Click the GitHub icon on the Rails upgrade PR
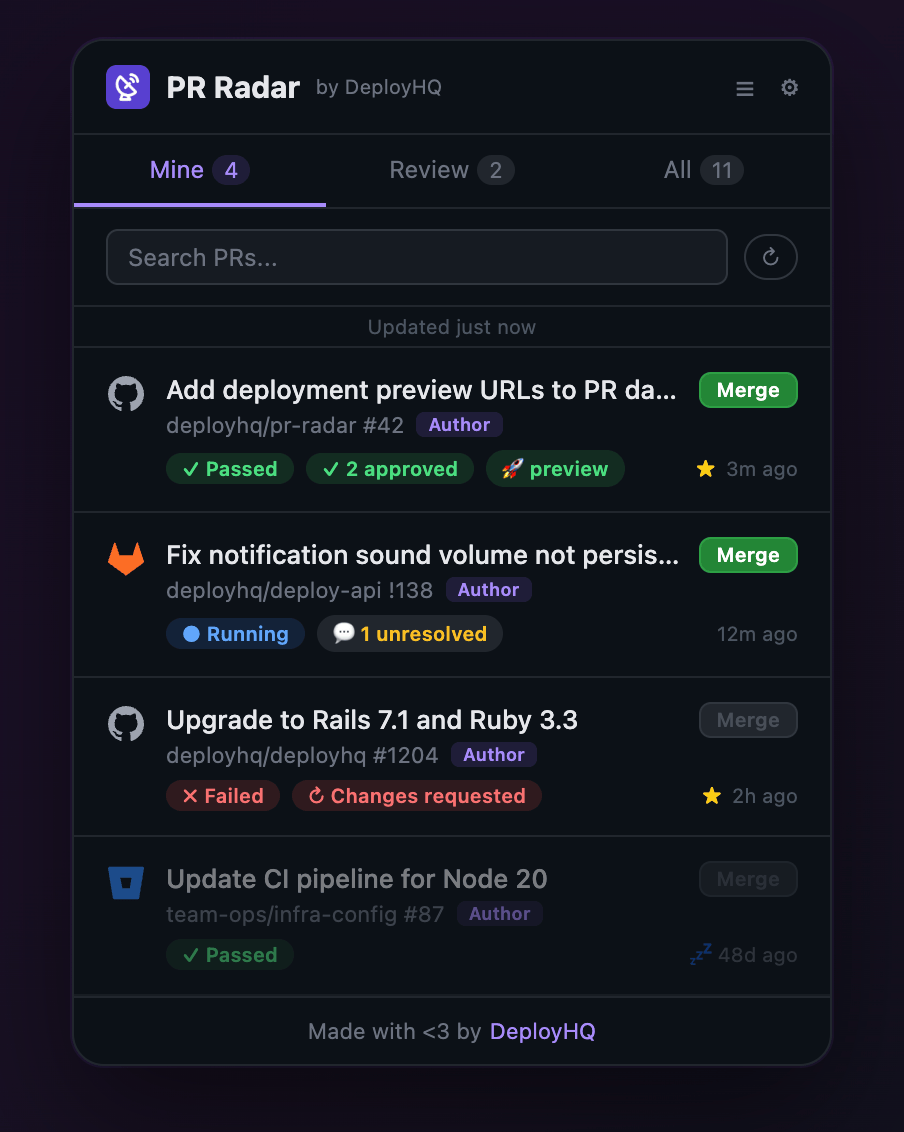Image resolution: width=904 pixels, height=1132 pixels. (125, 723)
